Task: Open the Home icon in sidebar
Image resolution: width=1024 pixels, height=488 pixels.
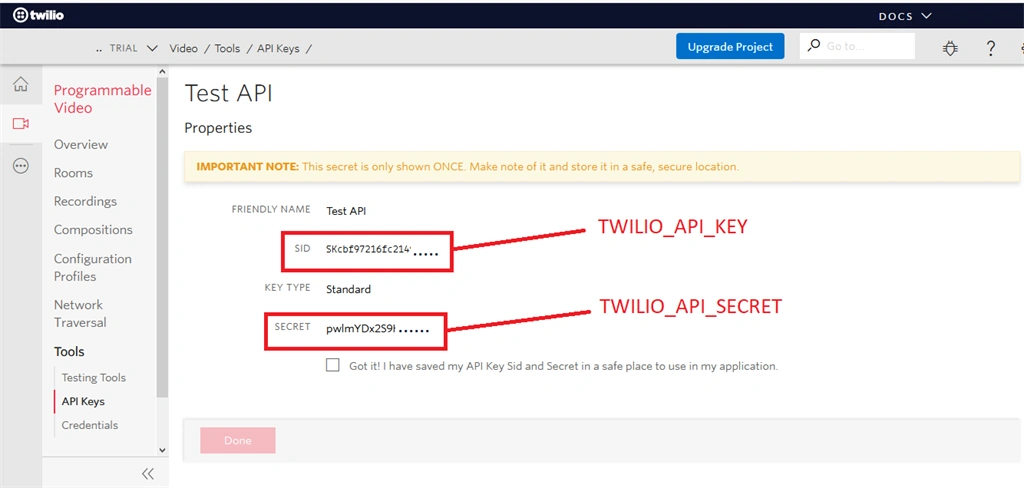Action: [x=21, y=84]
